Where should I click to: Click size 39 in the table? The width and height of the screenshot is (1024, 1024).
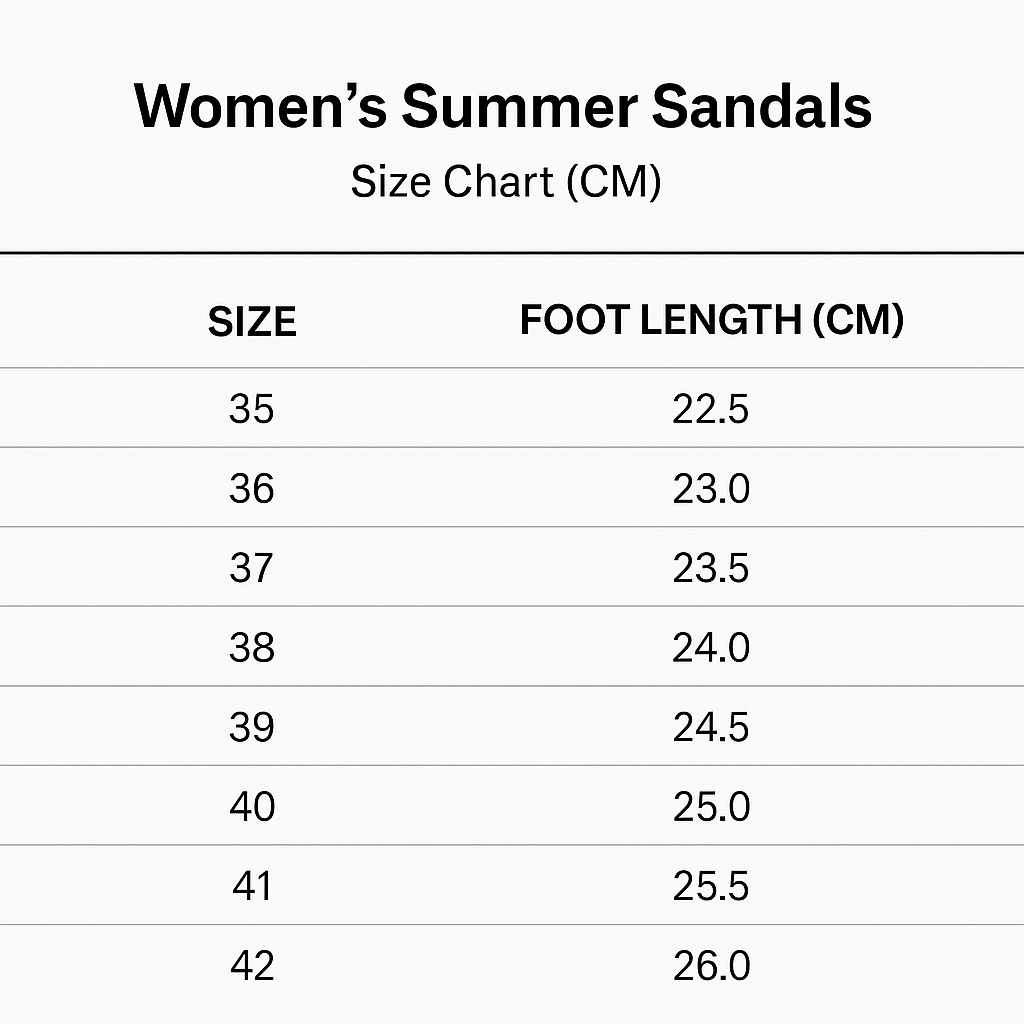[251, 727]
